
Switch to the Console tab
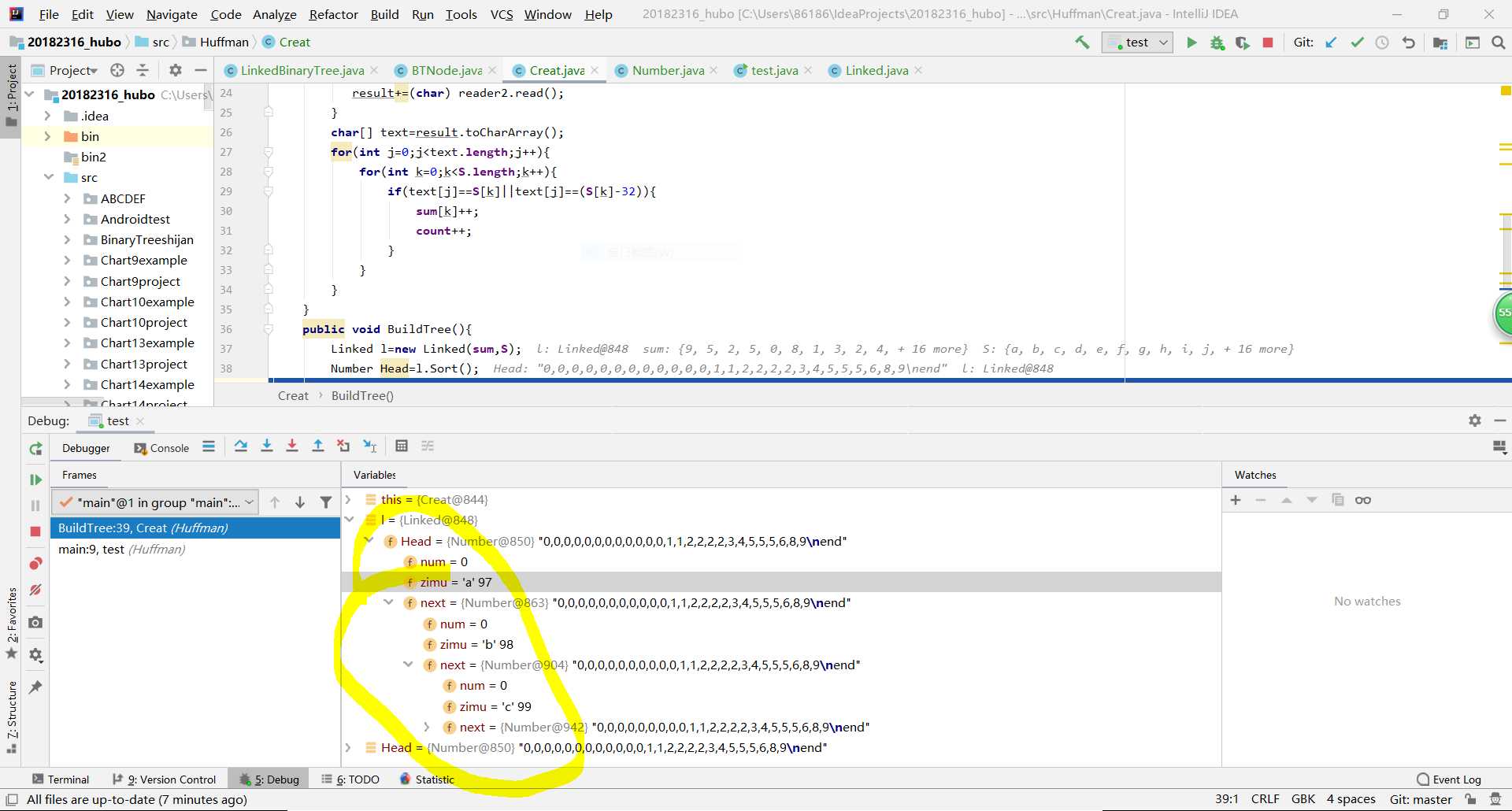[162, 448]
